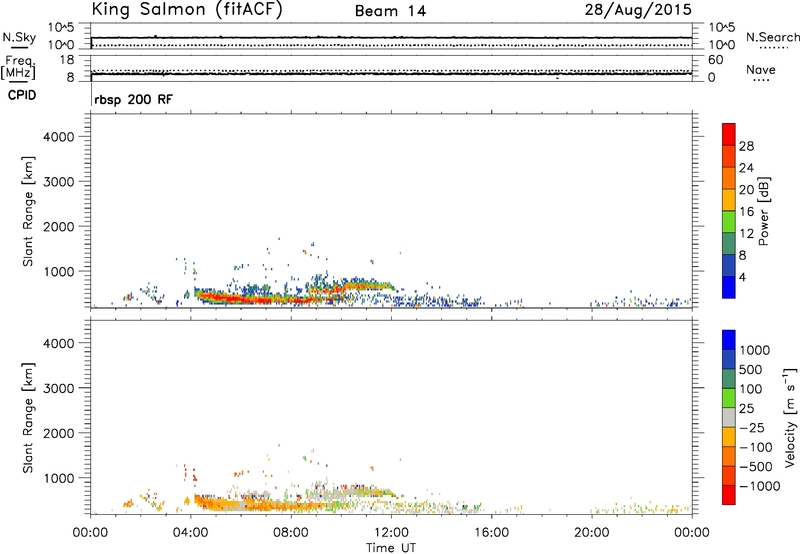Screen dimensions: 800x554
Task: Click the red swatch on the Power colorbar
Action: click(x=729, y=132)
